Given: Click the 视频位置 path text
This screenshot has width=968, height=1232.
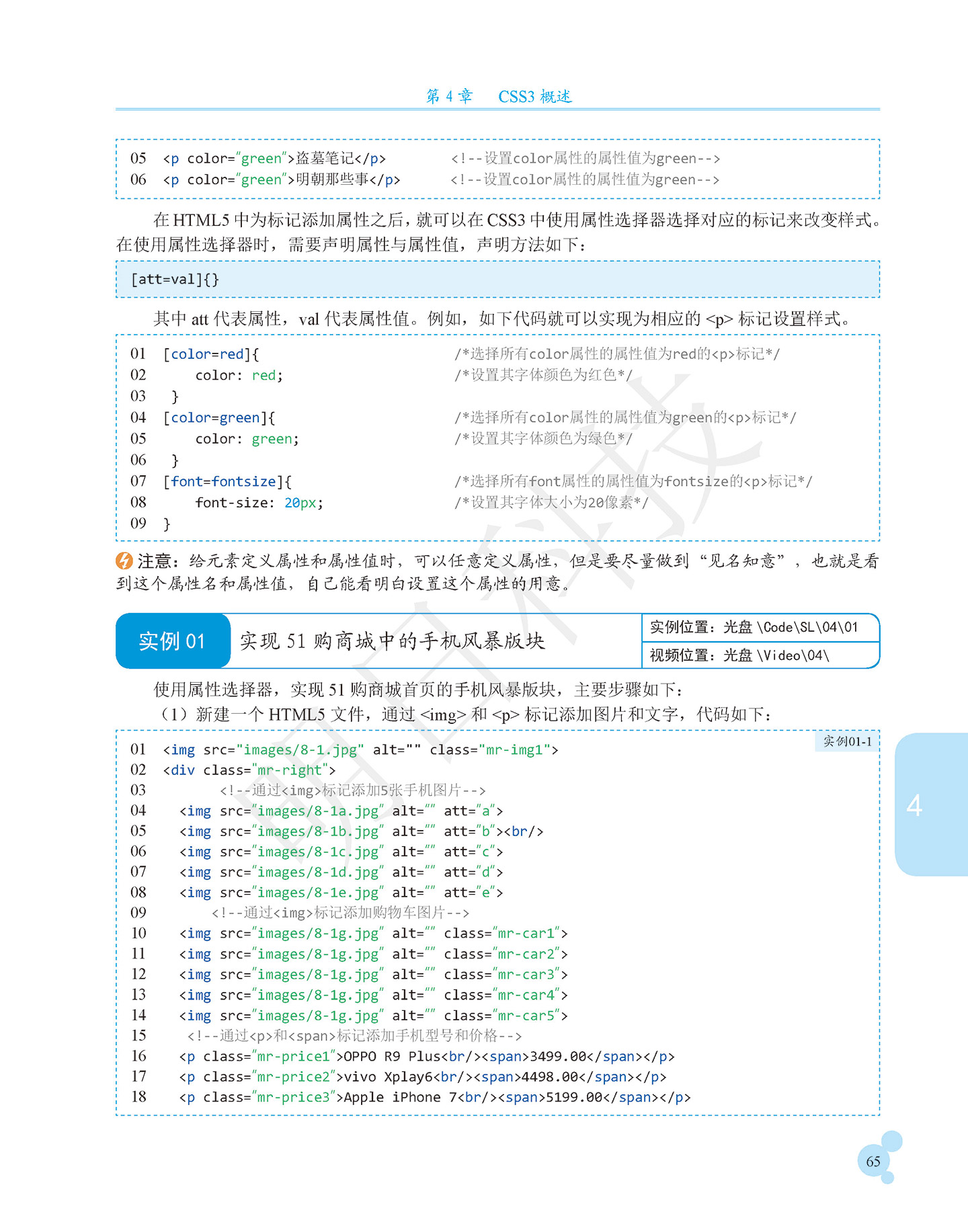Looking at the screenshot, I should (x=739, y=655).
